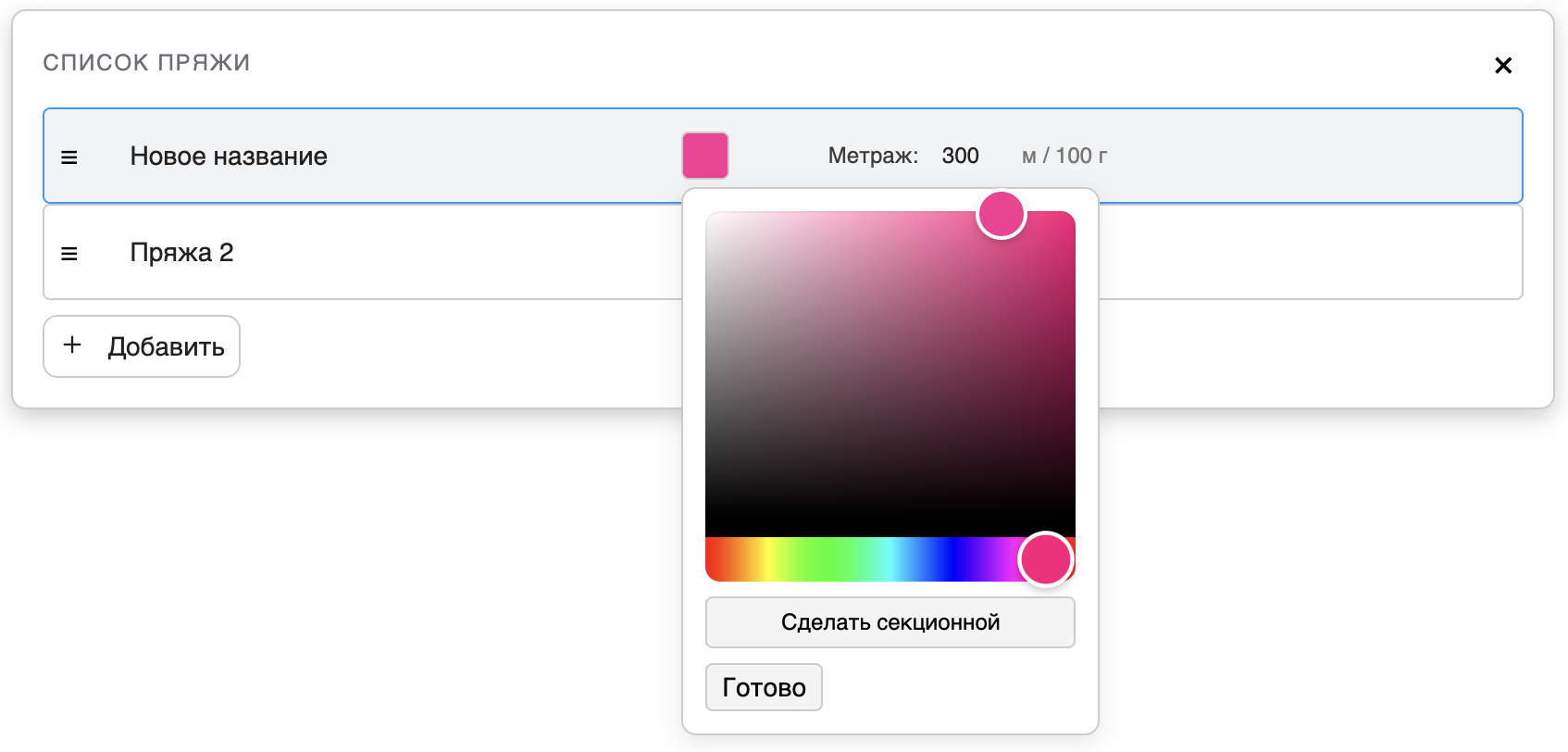Click the "м / 100 г" unit label
This screenshot has height=752, width=1568.
(x=1064, y=156)
